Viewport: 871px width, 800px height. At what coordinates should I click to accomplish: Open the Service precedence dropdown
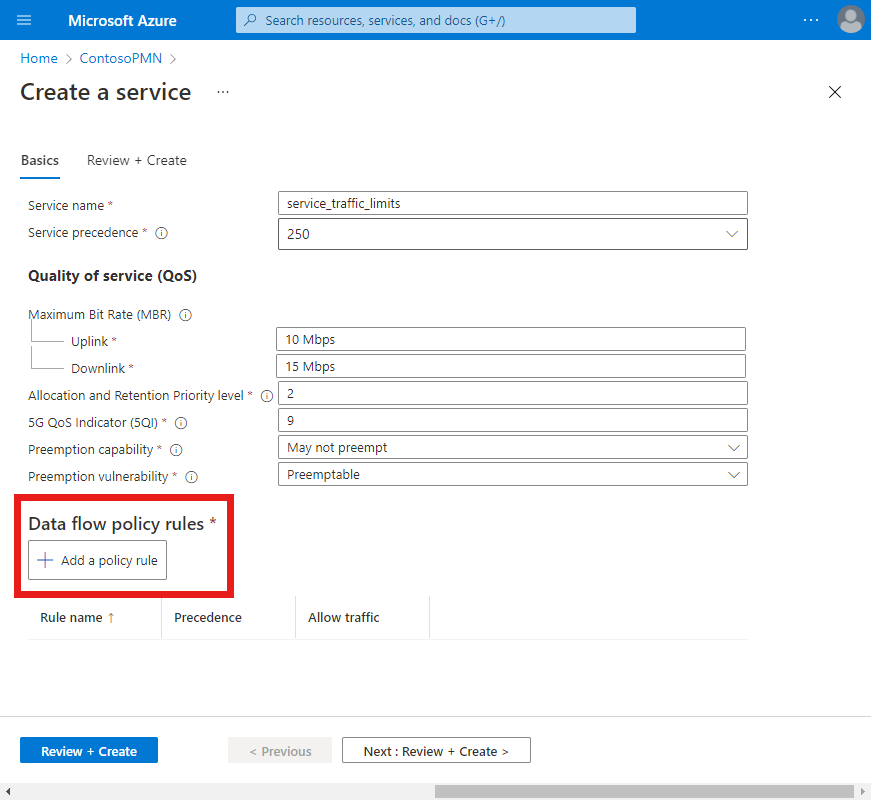coord(735,233)
